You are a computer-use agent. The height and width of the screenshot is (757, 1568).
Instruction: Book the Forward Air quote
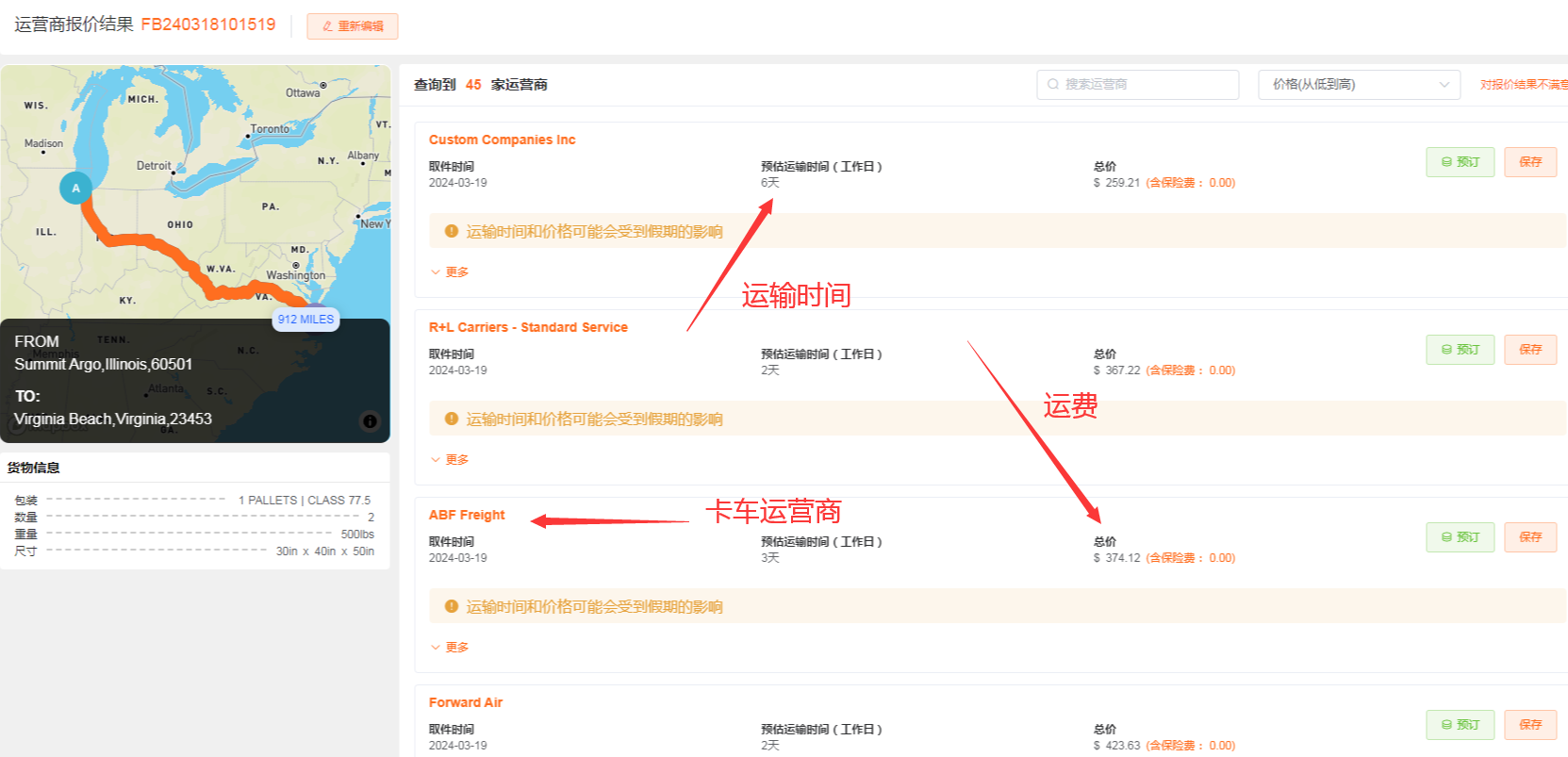pos(1461,725)
